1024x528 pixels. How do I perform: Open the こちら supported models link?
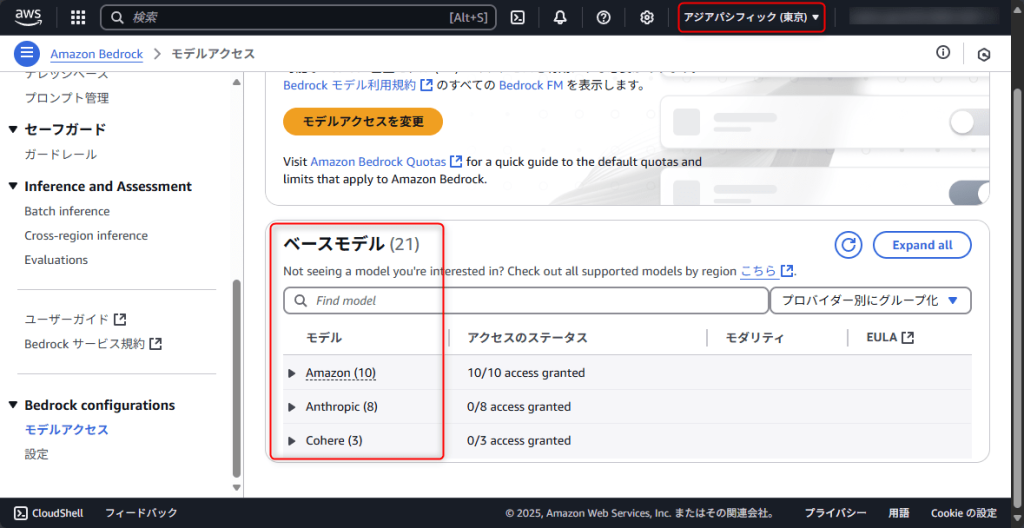click(x=767, y=271)
